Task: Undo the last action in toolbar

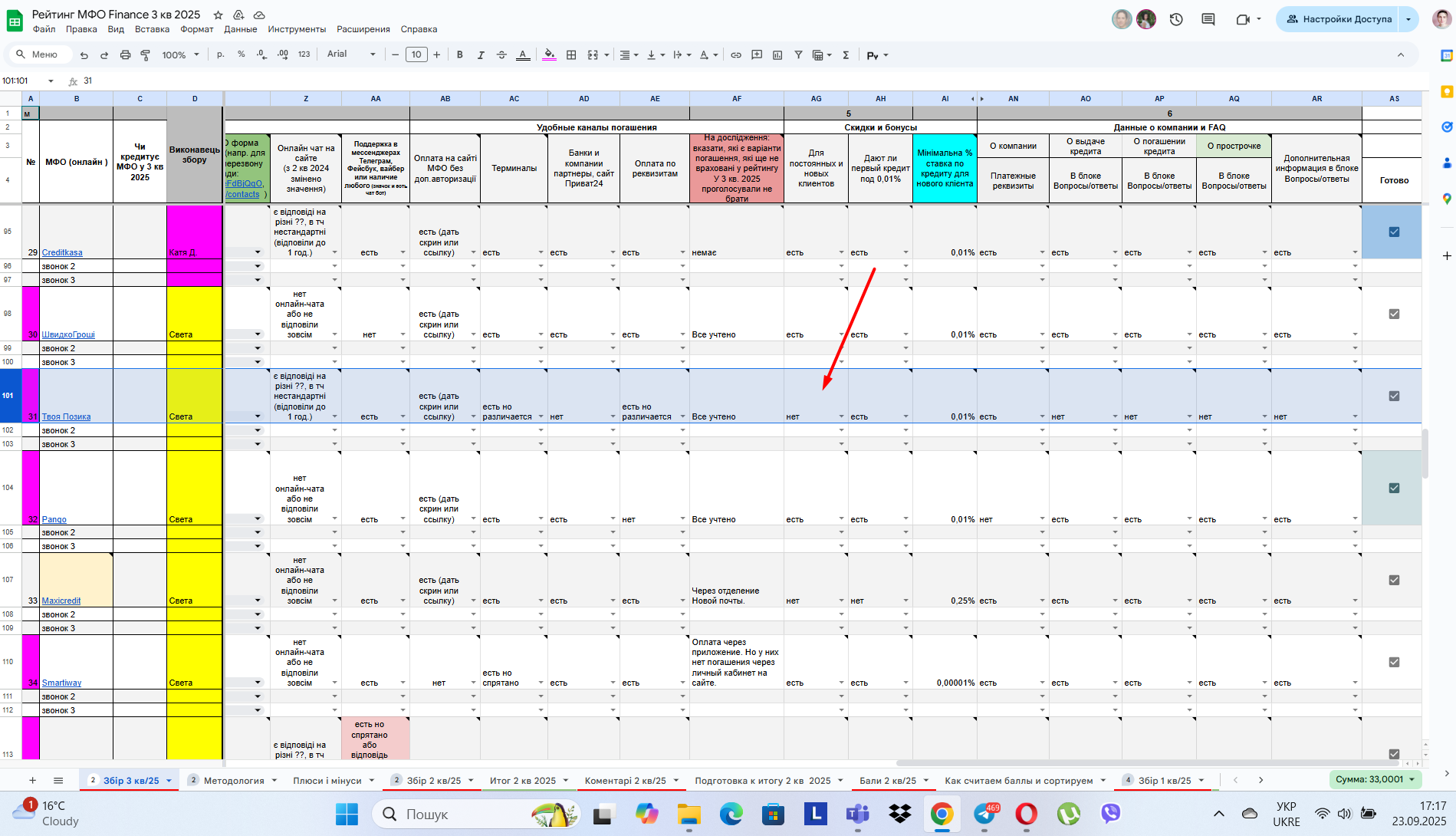Action: [84, 55]
